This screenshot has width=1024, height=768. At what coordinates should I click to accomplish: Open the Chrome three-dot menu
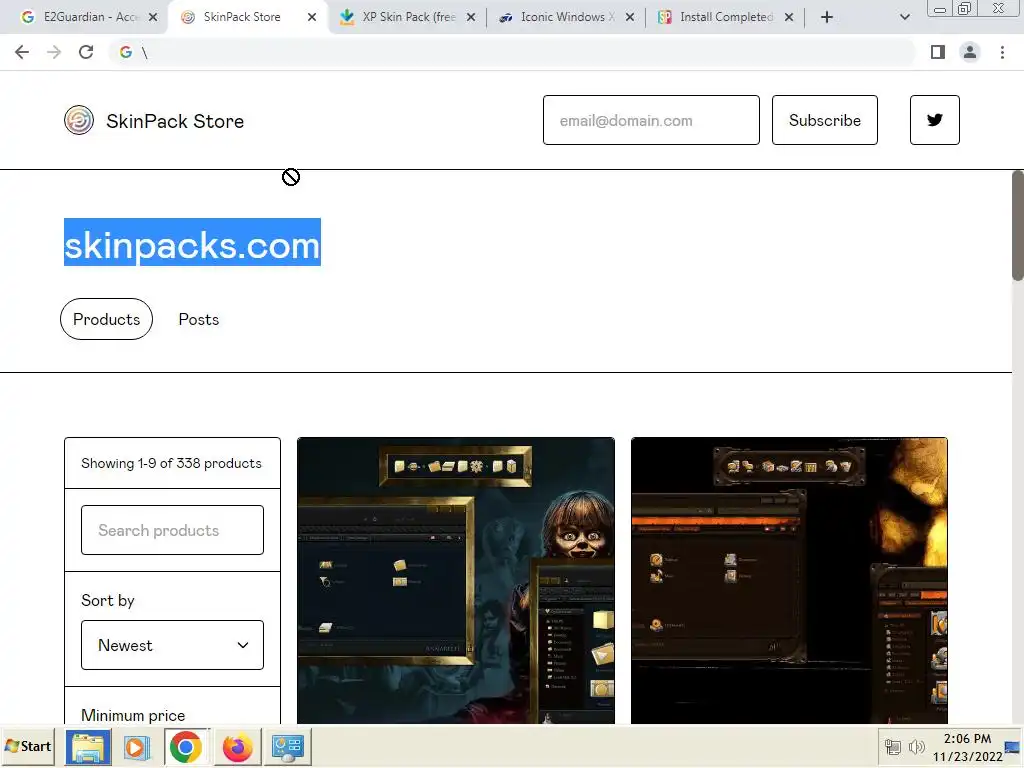click(1002, 52)
